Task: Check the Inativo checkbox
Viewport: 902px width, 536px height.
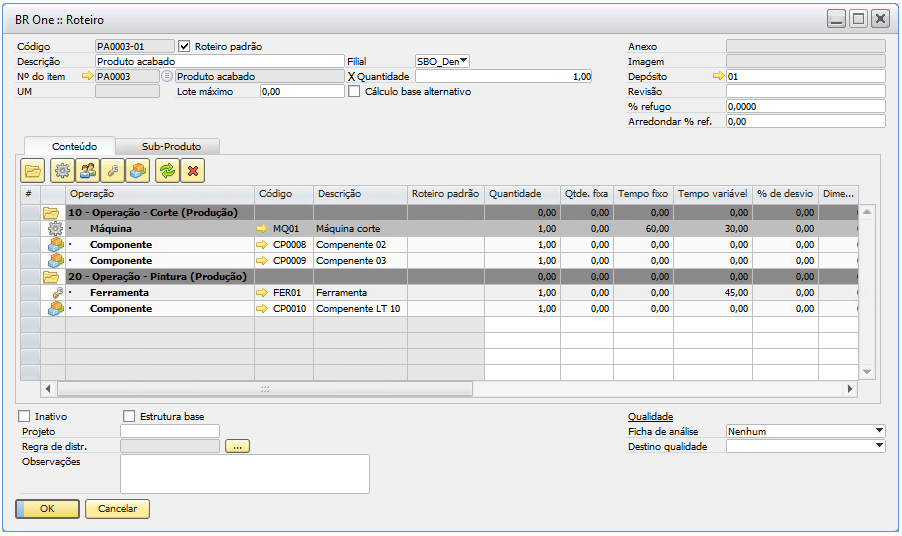Action: point(24,416)
